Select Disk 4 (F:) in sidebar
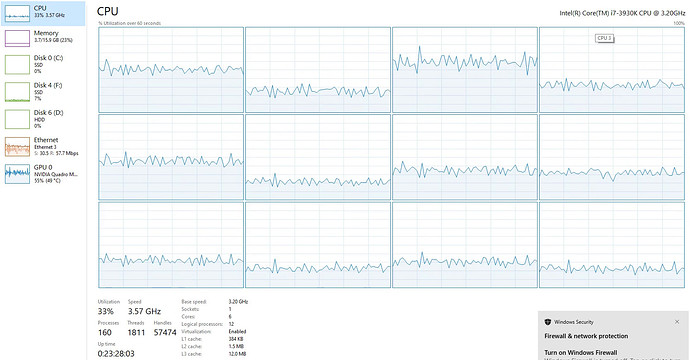This screenshot has width=690, height=360. click(x=44, y=92)
